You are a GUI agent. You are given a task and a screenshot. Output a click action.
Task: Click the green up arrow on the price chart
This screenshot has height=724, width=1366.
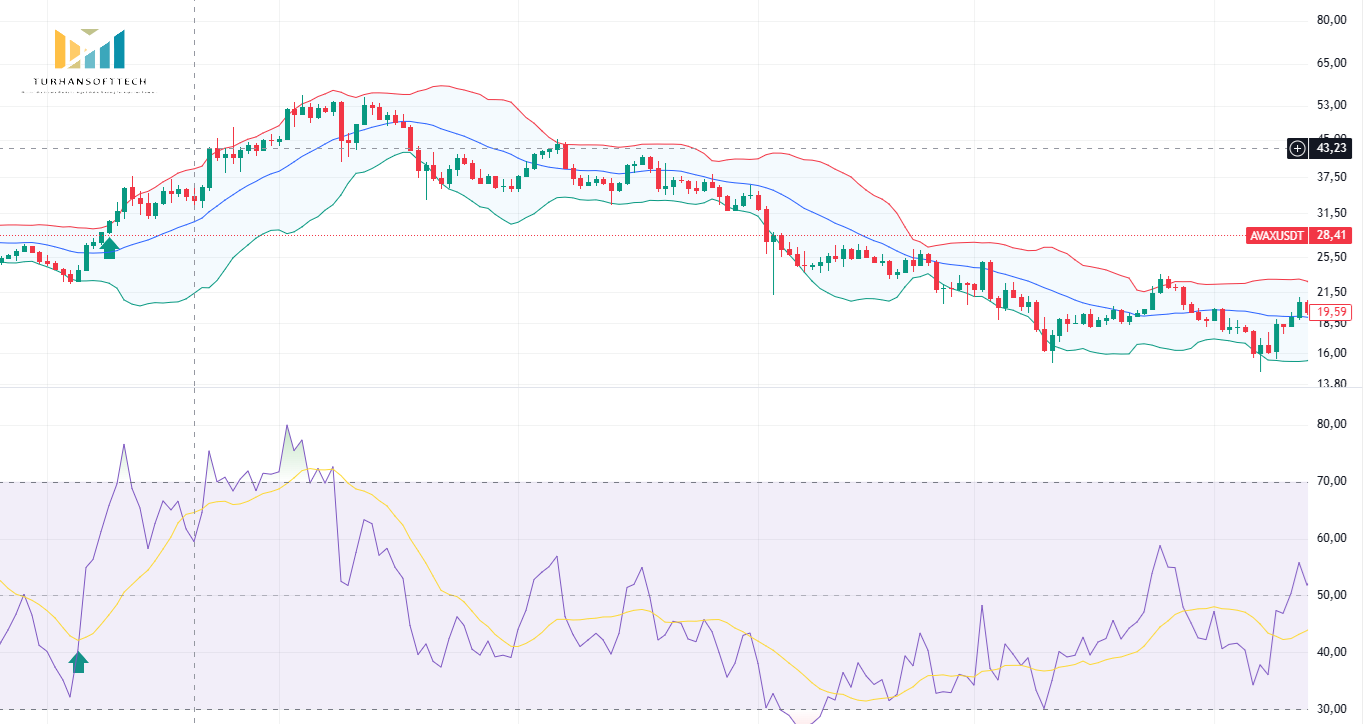110,248
